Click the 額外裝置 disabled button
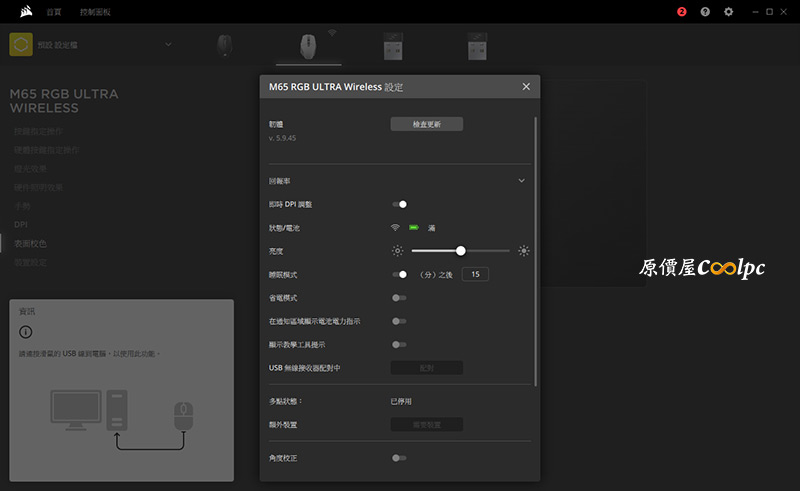 tap(427, 425)
